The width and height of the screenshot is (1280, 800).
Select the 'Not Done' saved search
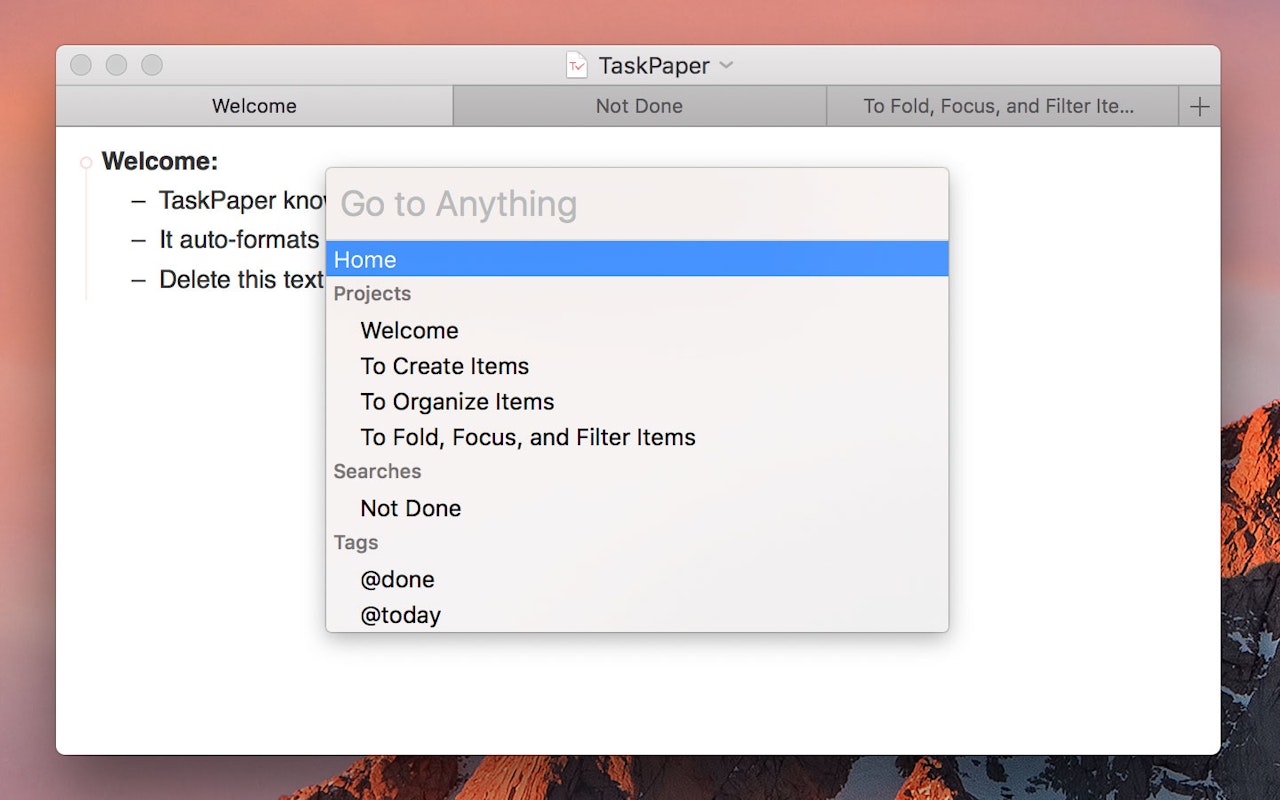[410, 508]
